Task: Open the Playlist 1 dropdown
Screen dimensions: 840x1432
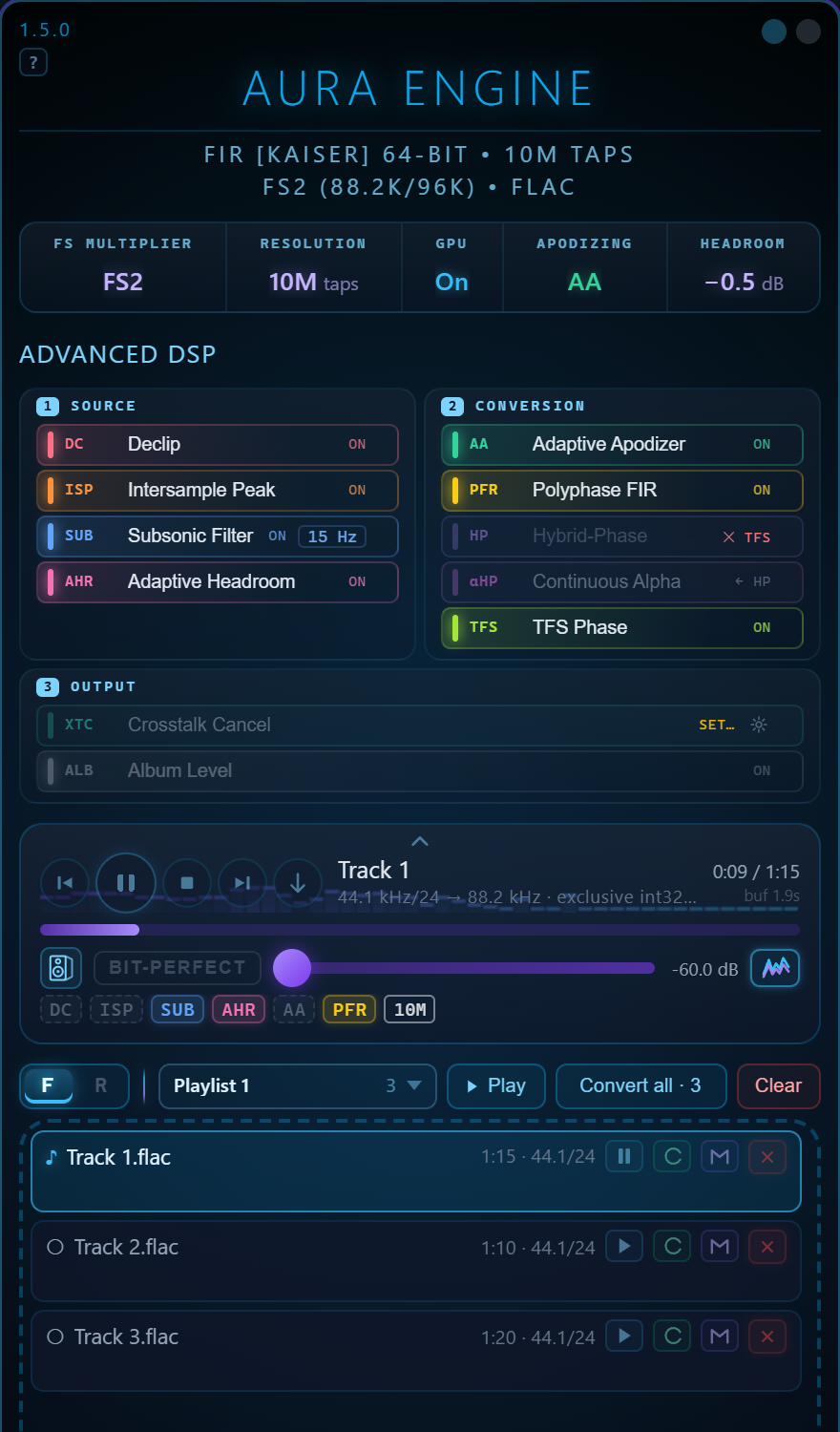Action: click(x=298, y=1085)
